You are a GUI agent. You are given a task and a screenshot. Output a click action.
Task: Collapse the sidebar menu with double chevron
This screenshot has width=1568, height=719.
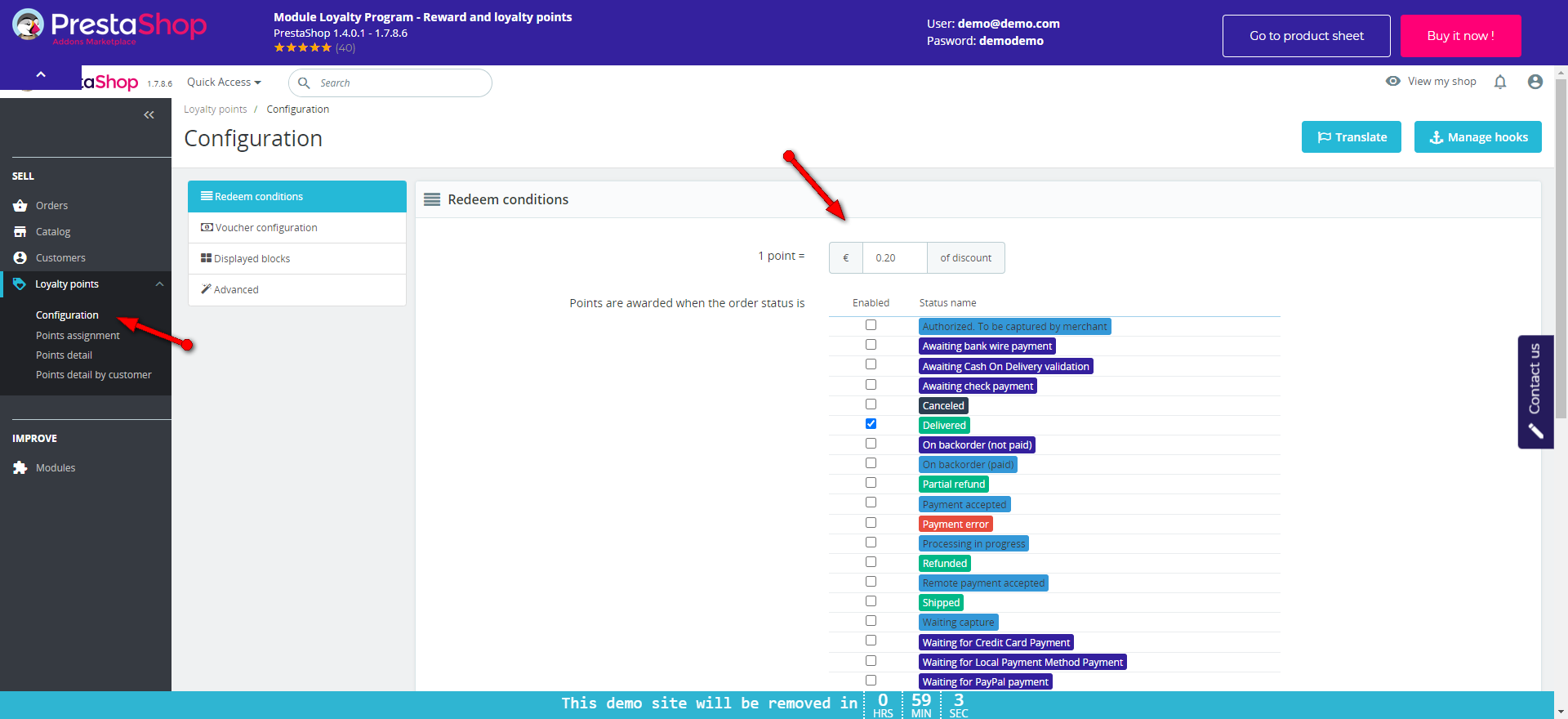point(149,115)
